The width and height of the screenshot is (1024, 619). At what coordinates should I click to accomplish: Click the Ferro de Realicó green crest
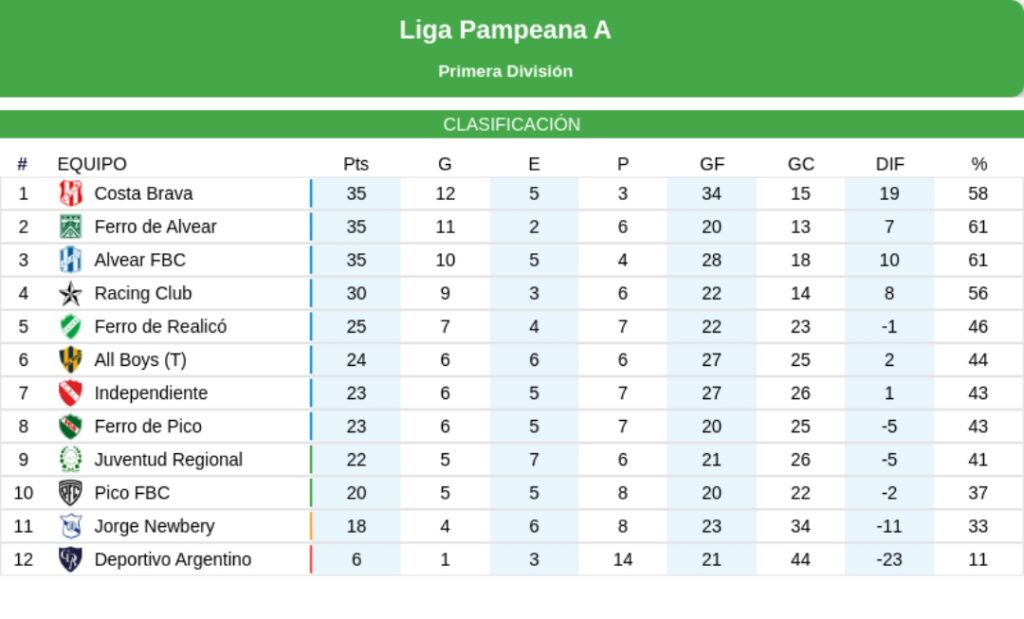[x=71, y=327]
